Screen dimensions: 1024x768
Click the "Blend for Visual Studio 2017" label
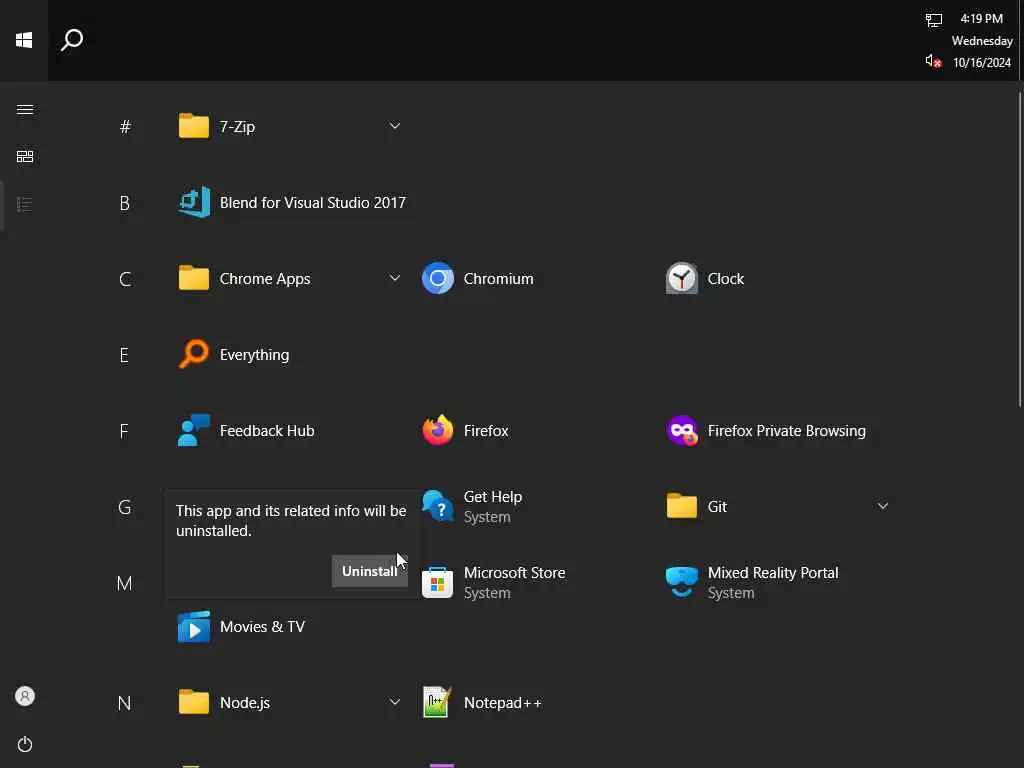coord(312,202)
